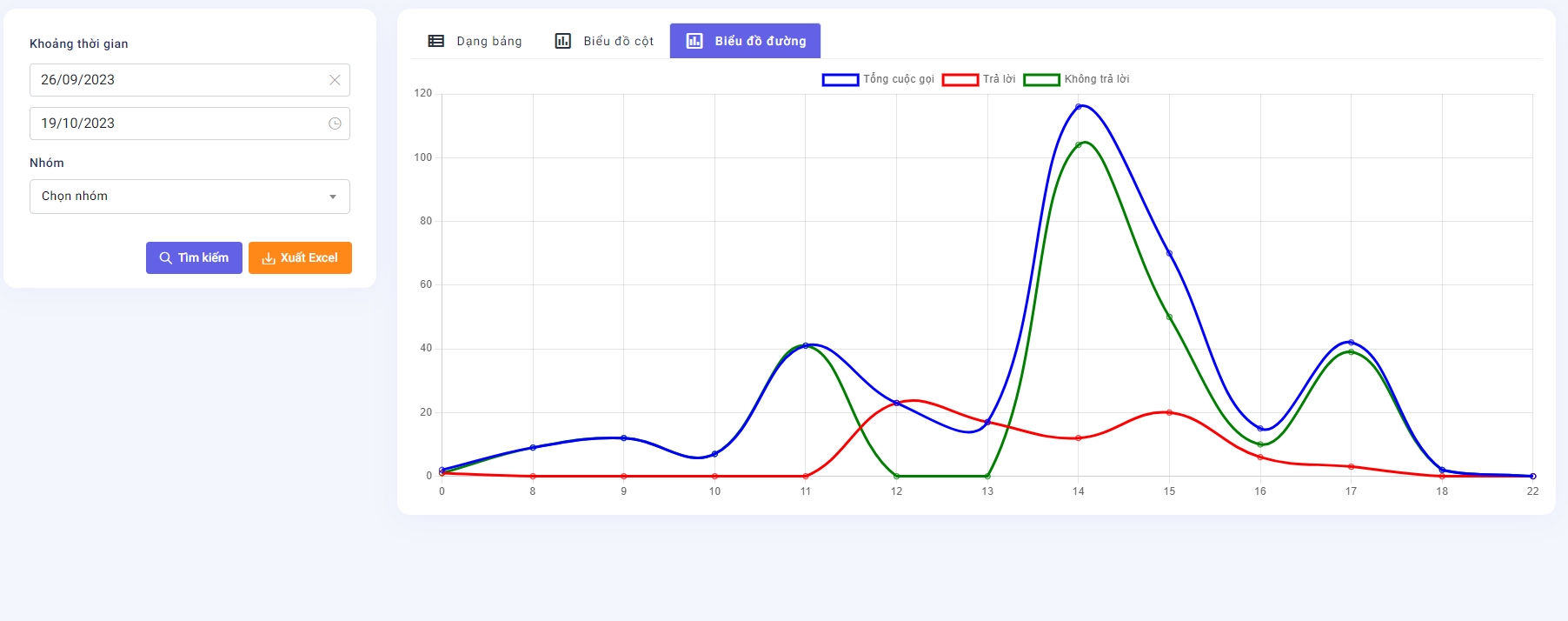
Task: Click the magnifier icon in Tìm kiếm button
Action: tap(165, 258)
